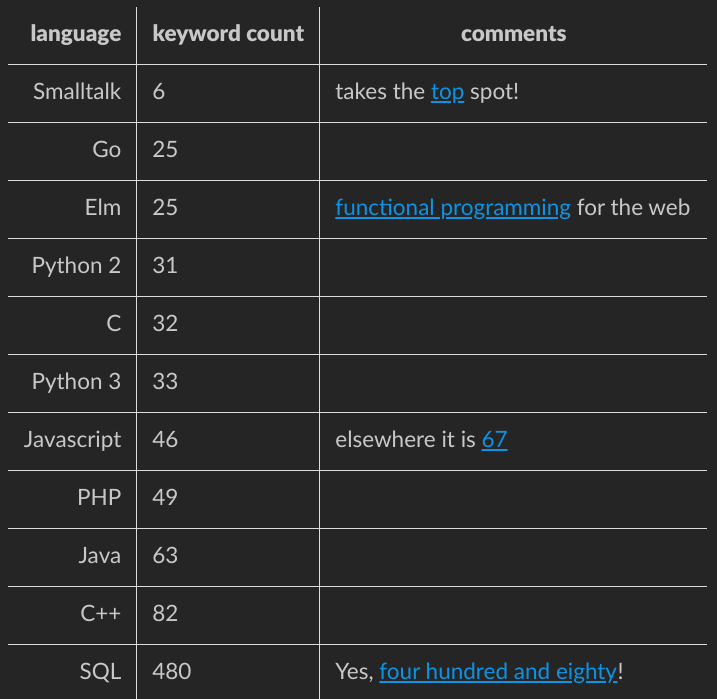The height and width of the screenshot is (699, 717).
Task: Click the "comments" column header
Action: point(513,34)
